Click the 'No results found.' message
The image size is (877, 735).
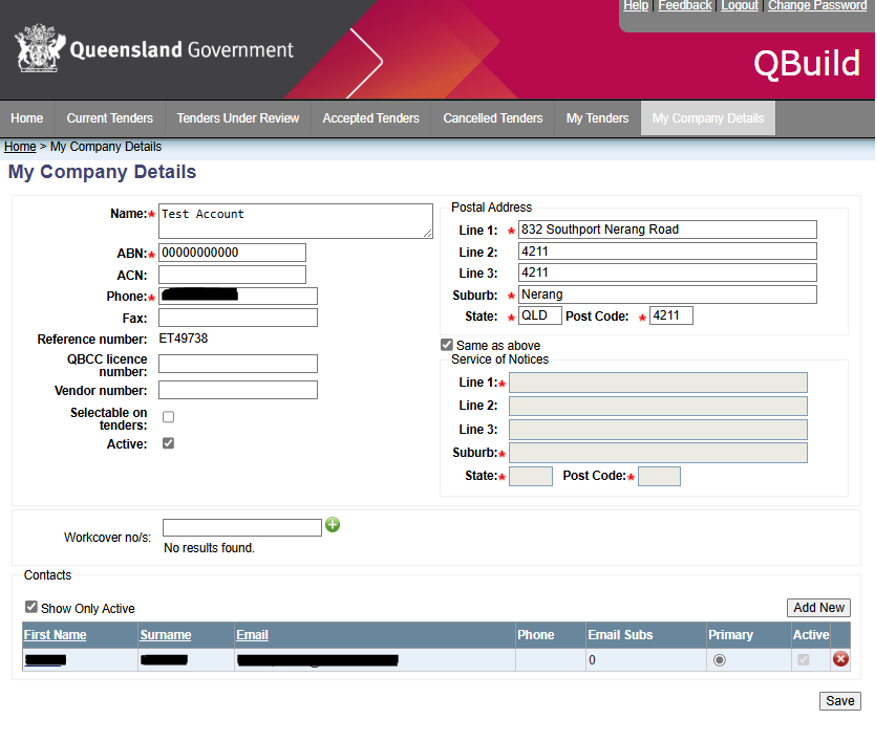(x=209, y=548)
